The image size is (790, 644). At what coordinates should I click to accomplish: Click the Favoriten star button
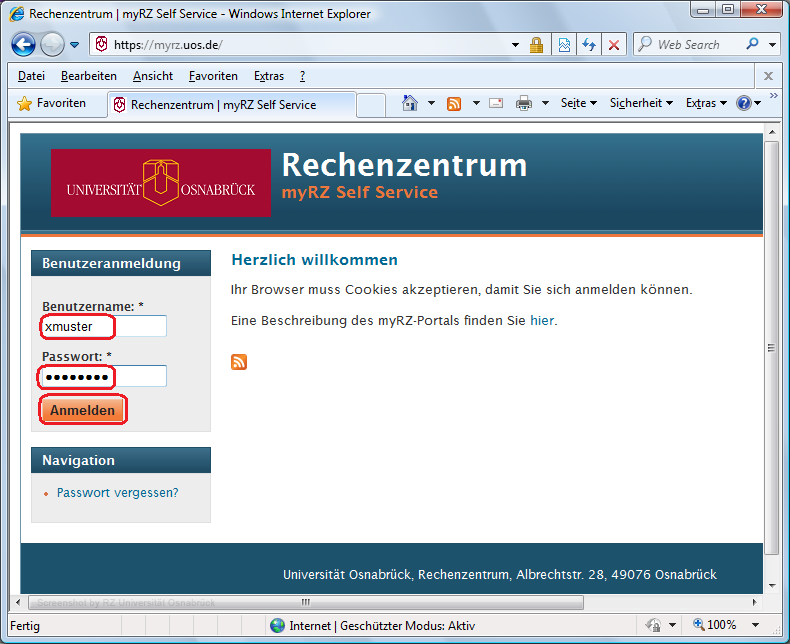click(52, 103)
